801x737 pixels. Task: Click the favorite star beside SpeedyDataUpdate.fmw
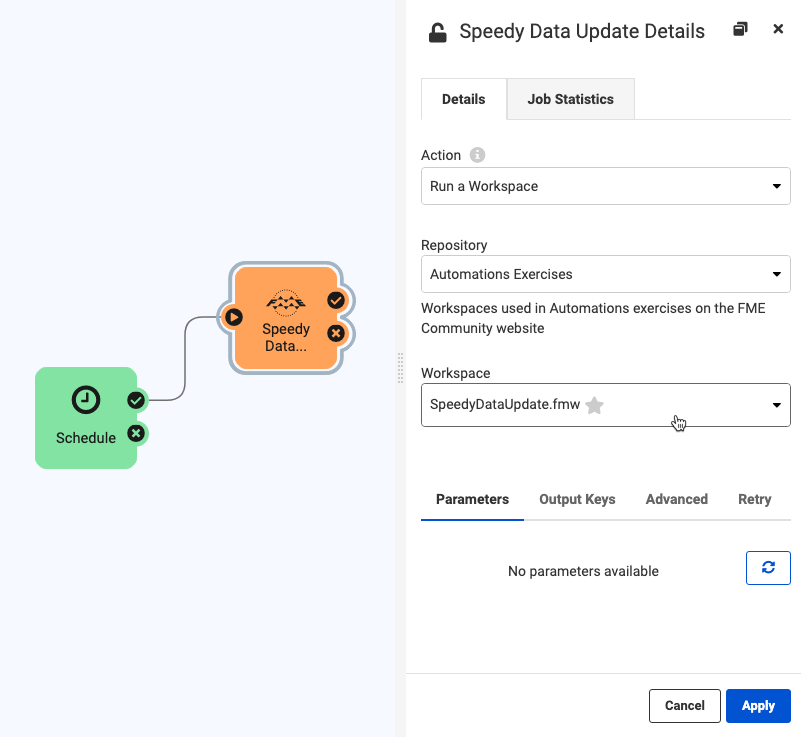click(595, 405)
